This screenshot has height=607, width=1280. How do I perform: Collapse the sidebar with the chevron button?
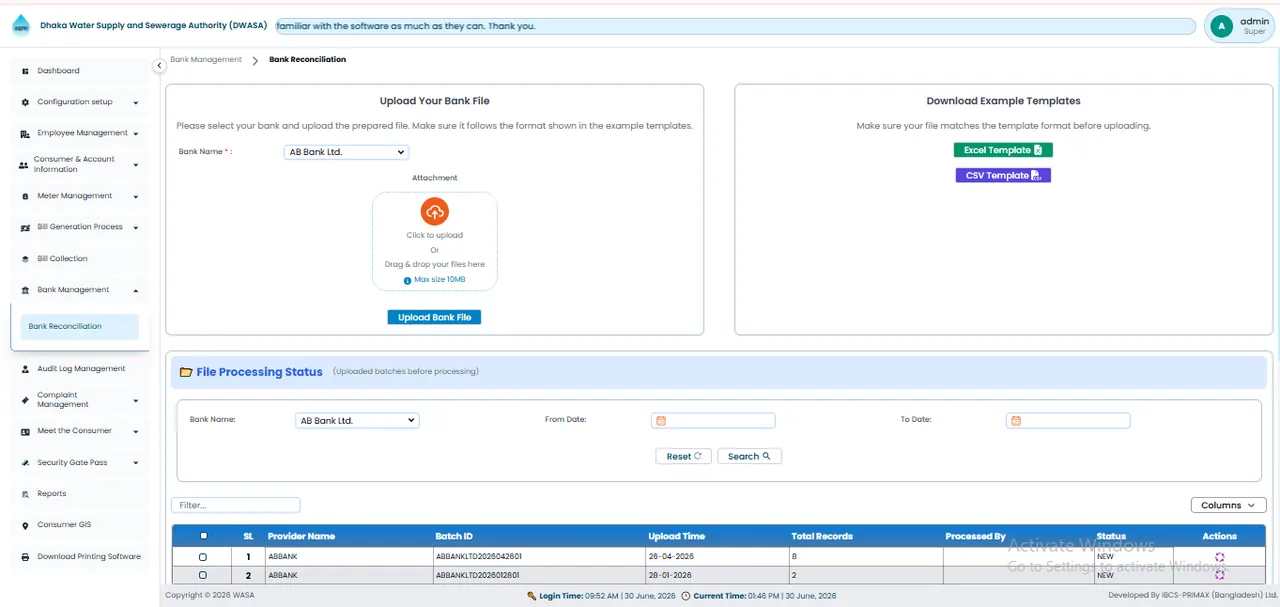(x=159, y=66)
